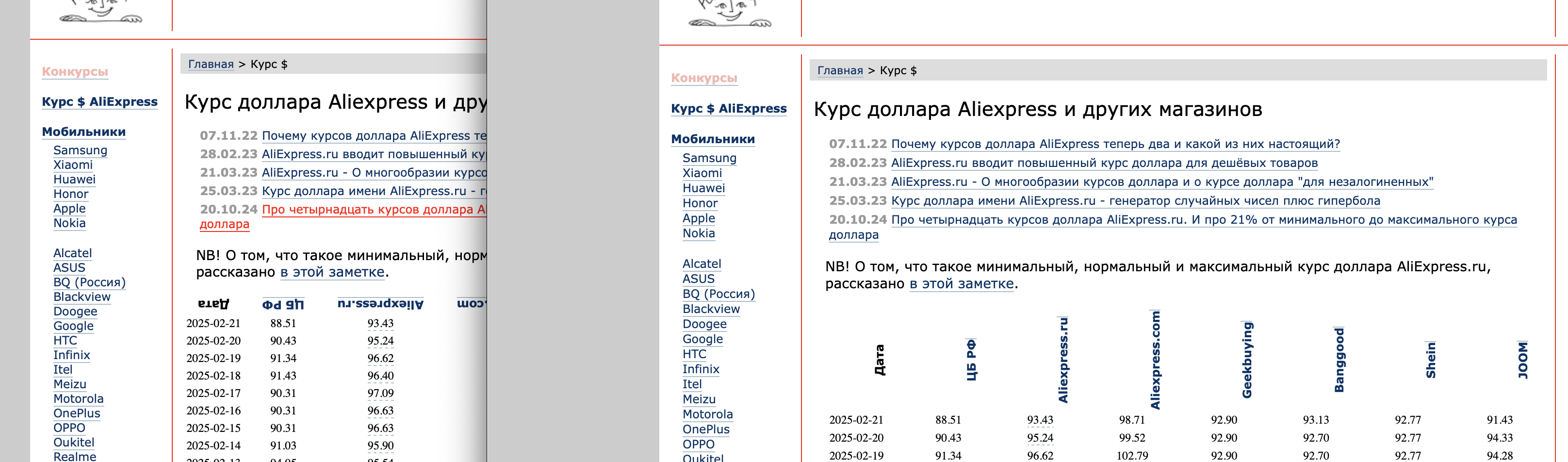This screenshot has height=462, width=1568.
Task: Open 25.03.23 article link on right page
Action: click(x=1135, y=200)
